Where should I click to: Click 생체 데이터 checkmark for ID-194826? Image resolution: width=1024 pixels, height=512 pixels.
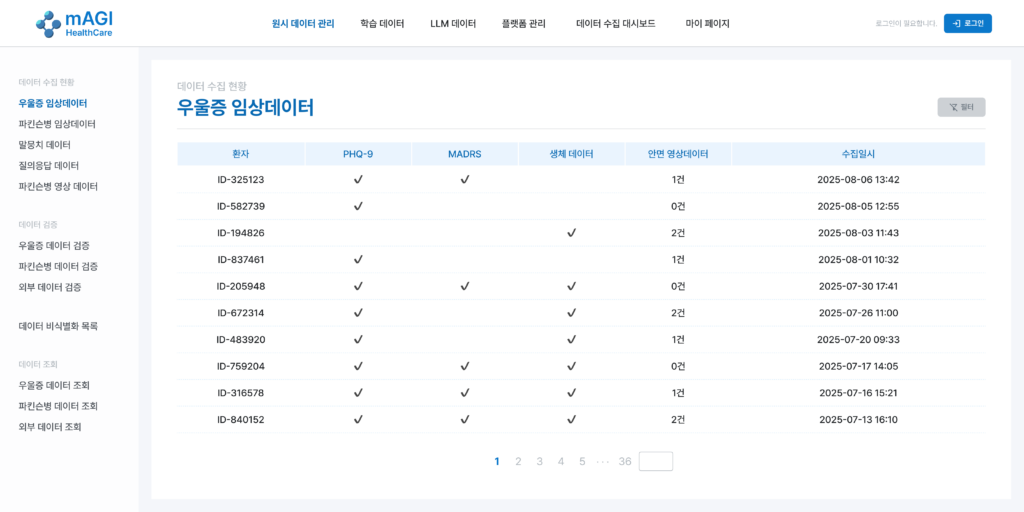571,233
